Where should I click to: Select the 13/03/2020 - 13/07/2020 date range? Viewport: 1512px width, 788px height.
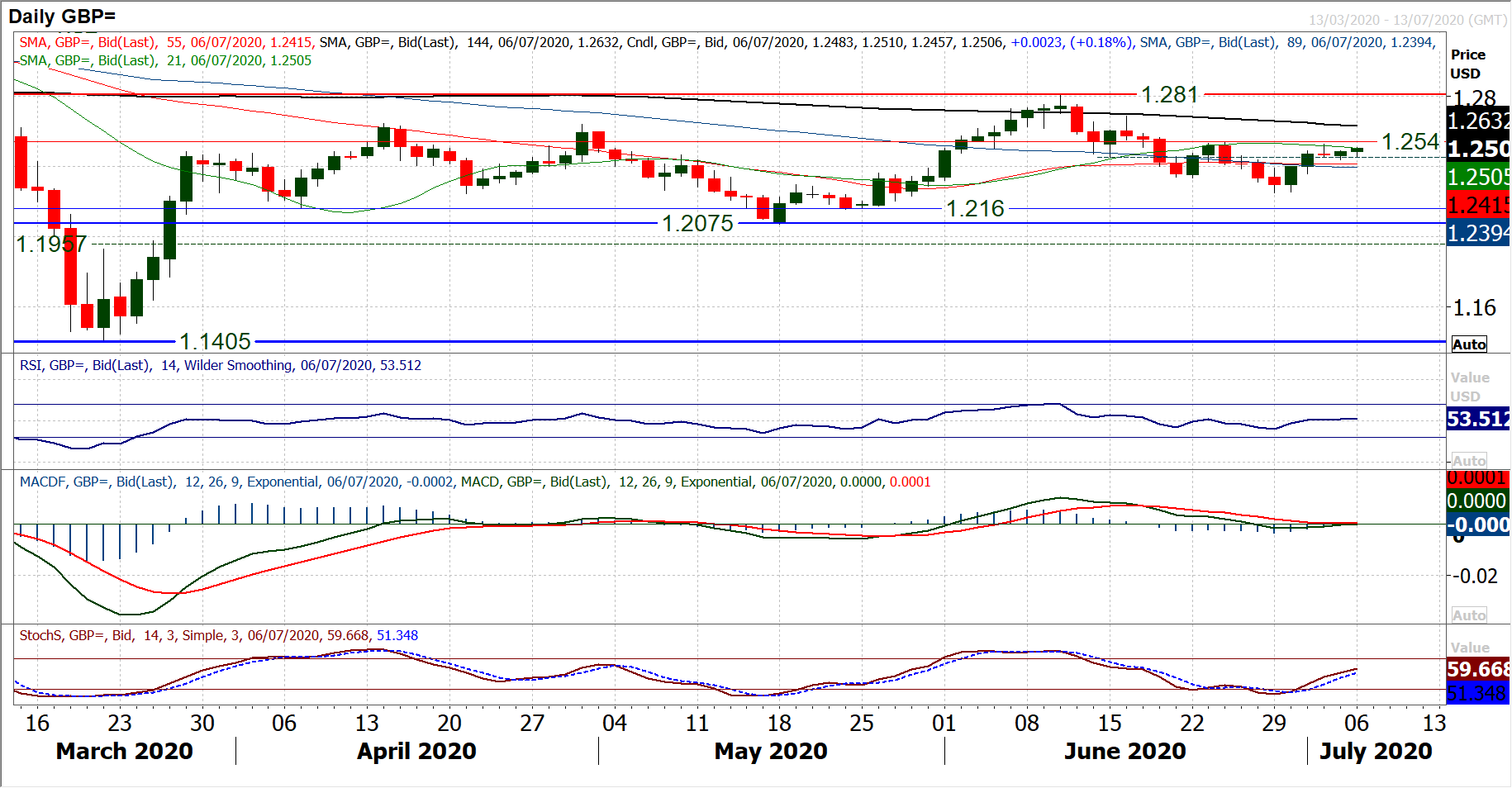click(x=1407, y=20)
